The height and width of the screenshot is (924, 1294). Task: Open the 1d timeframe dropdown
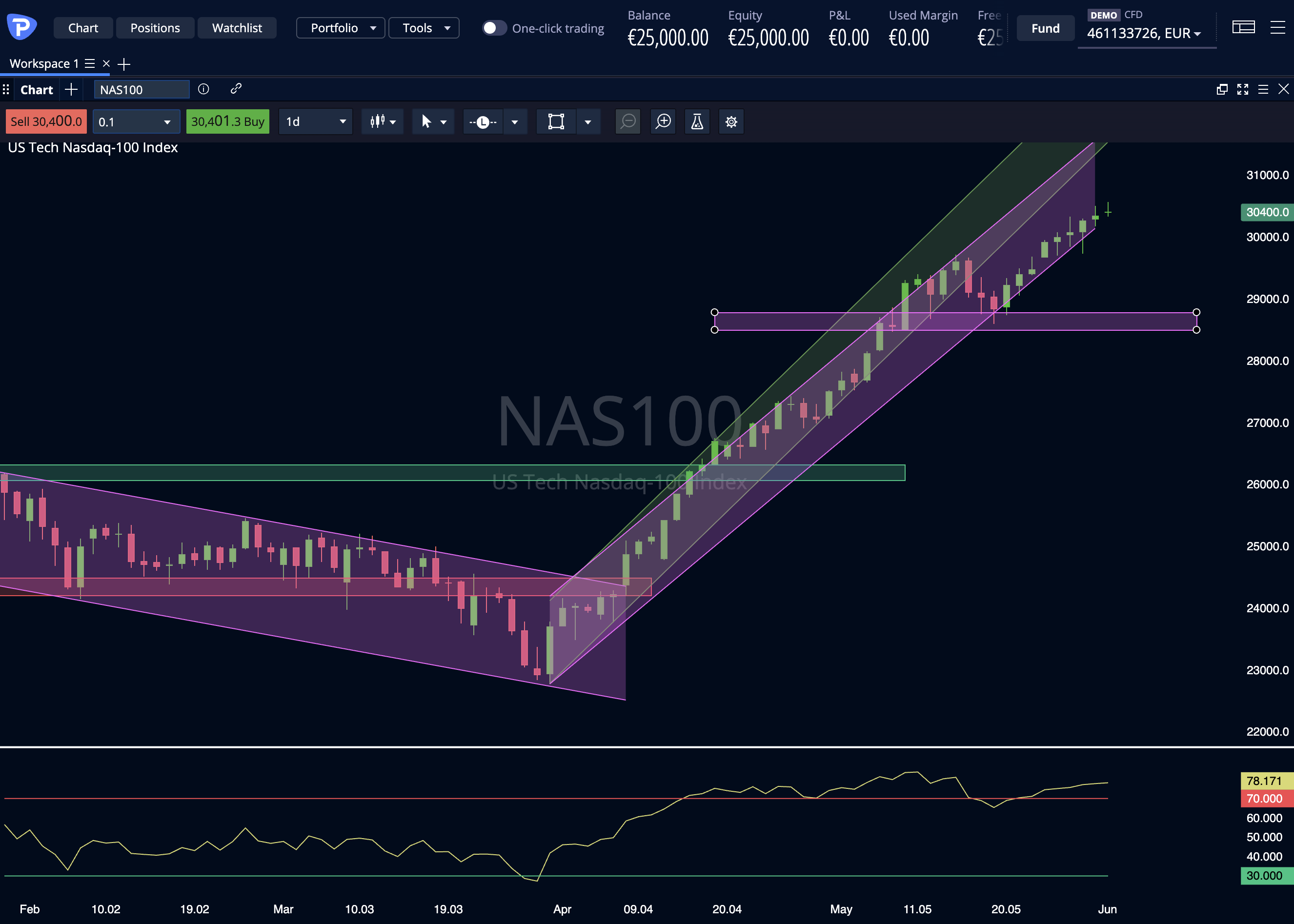[x=315, y=122]
